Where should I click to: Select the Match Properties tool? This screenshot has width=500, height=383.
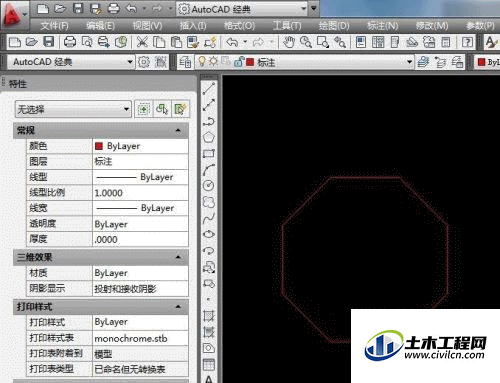pos(193,42)
